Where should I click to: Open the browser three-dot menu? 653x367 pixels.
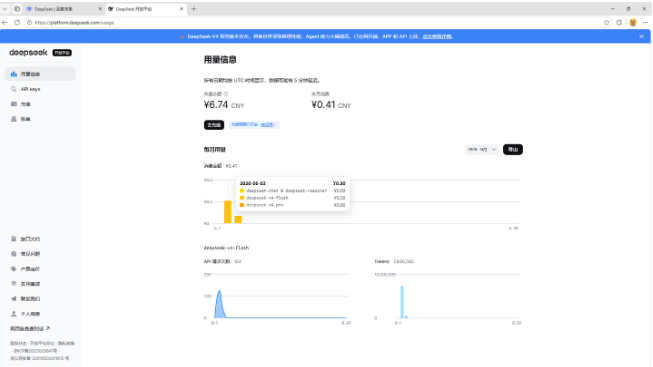tap(646, 22)
